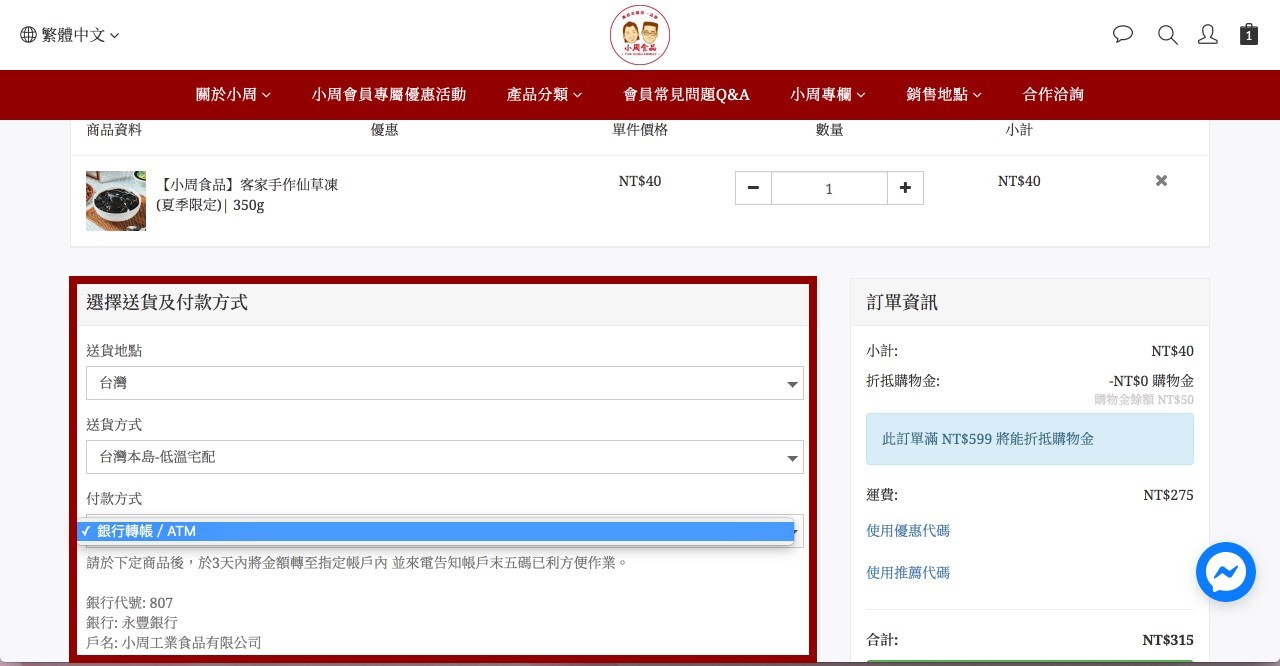Click the 仙草凍 product thumbnail
Screen dimensions: 1280x666
pos(116,201)
